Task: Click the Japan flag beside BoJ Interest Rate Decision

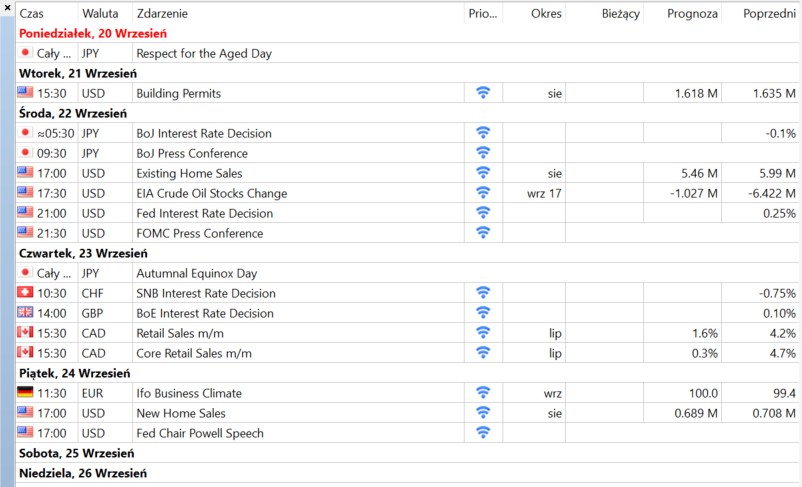Action: (x=25, y=132)
